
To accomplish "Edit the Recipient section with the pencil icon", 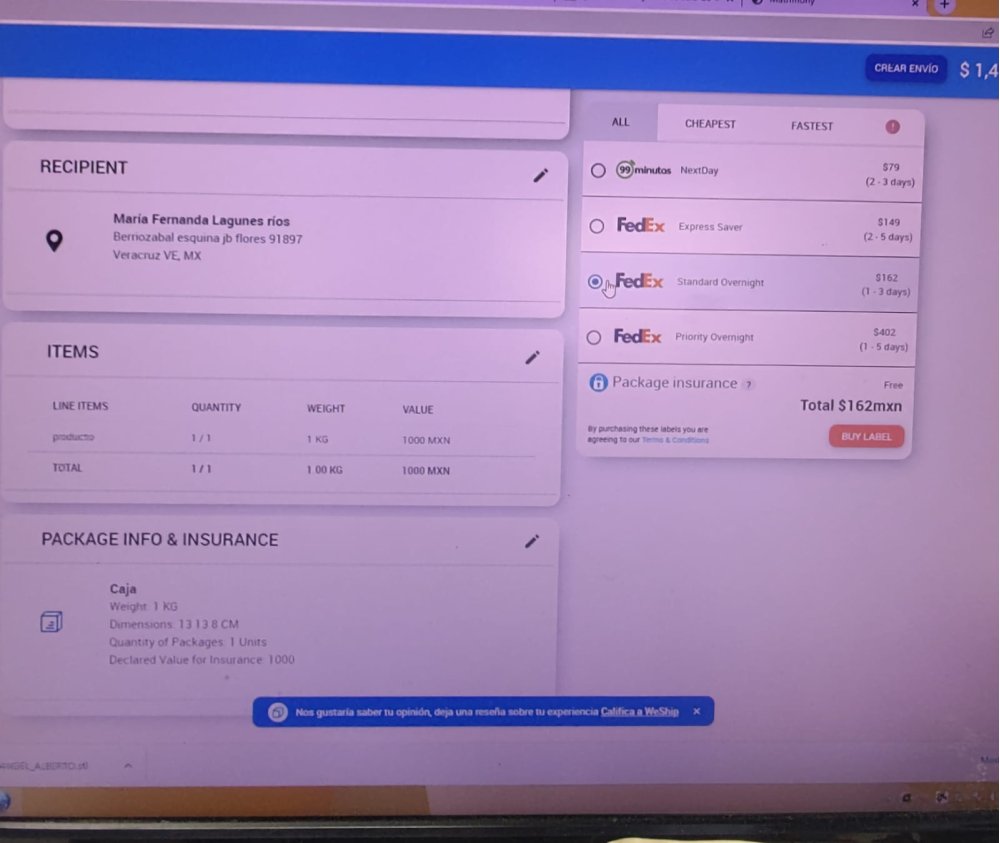I will click(541, 175).
